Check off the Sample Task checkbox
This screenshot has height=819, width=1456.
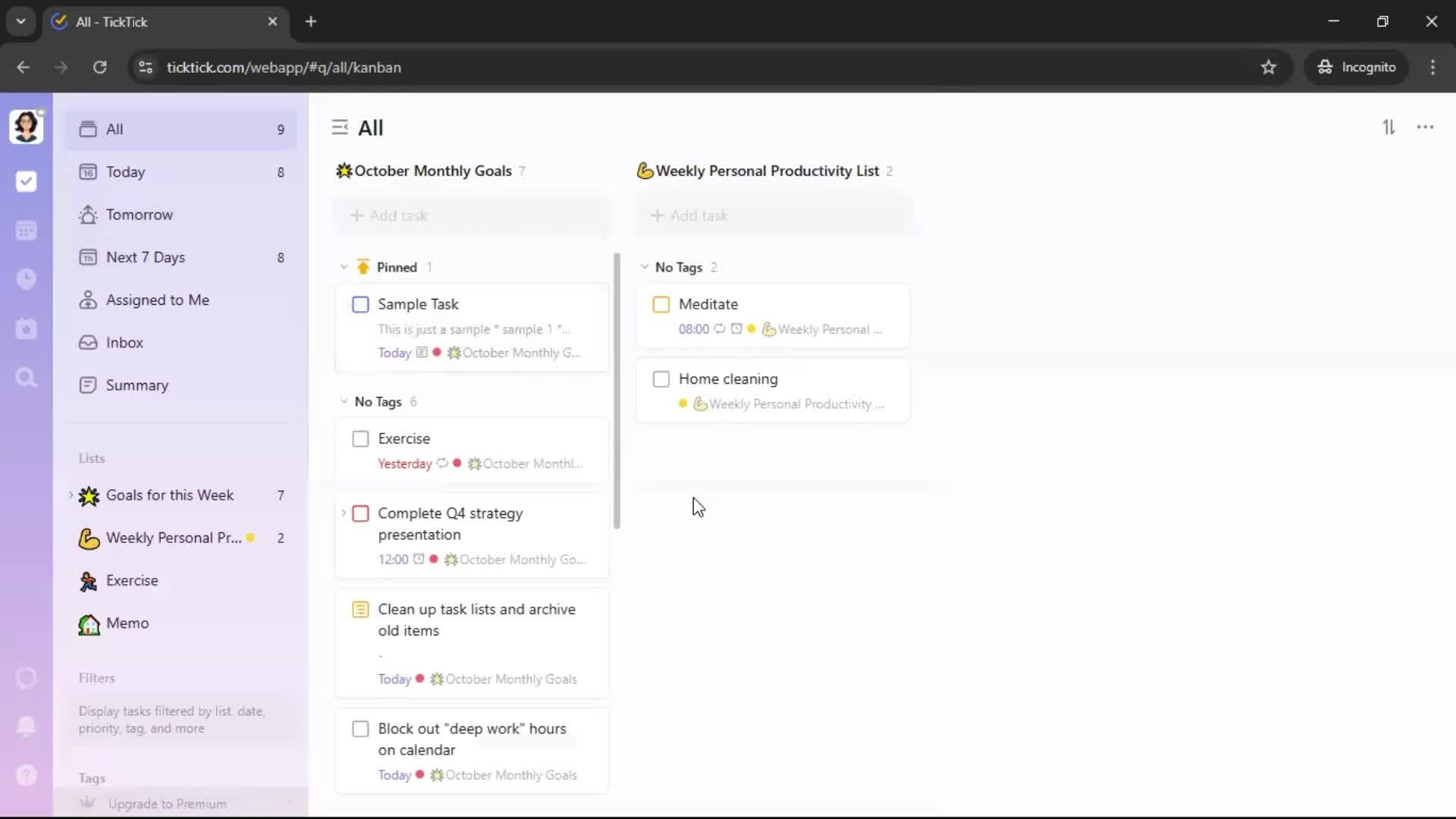[x=360, y=304]
